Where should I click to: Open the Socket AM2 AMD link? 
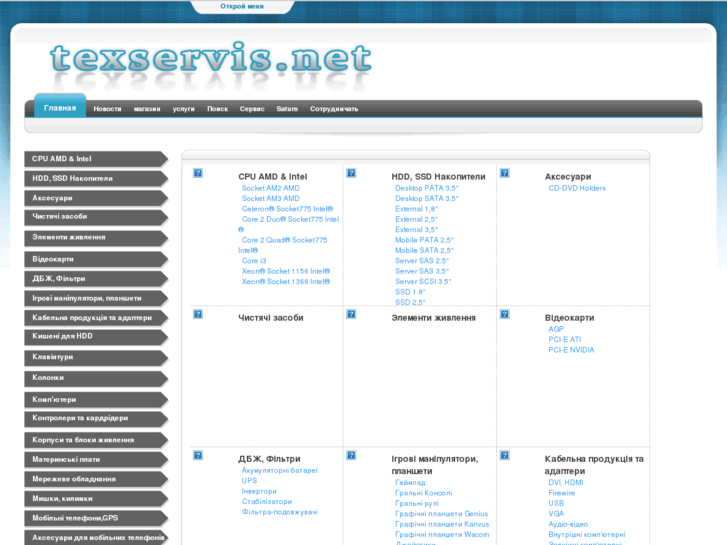[271, 188]
